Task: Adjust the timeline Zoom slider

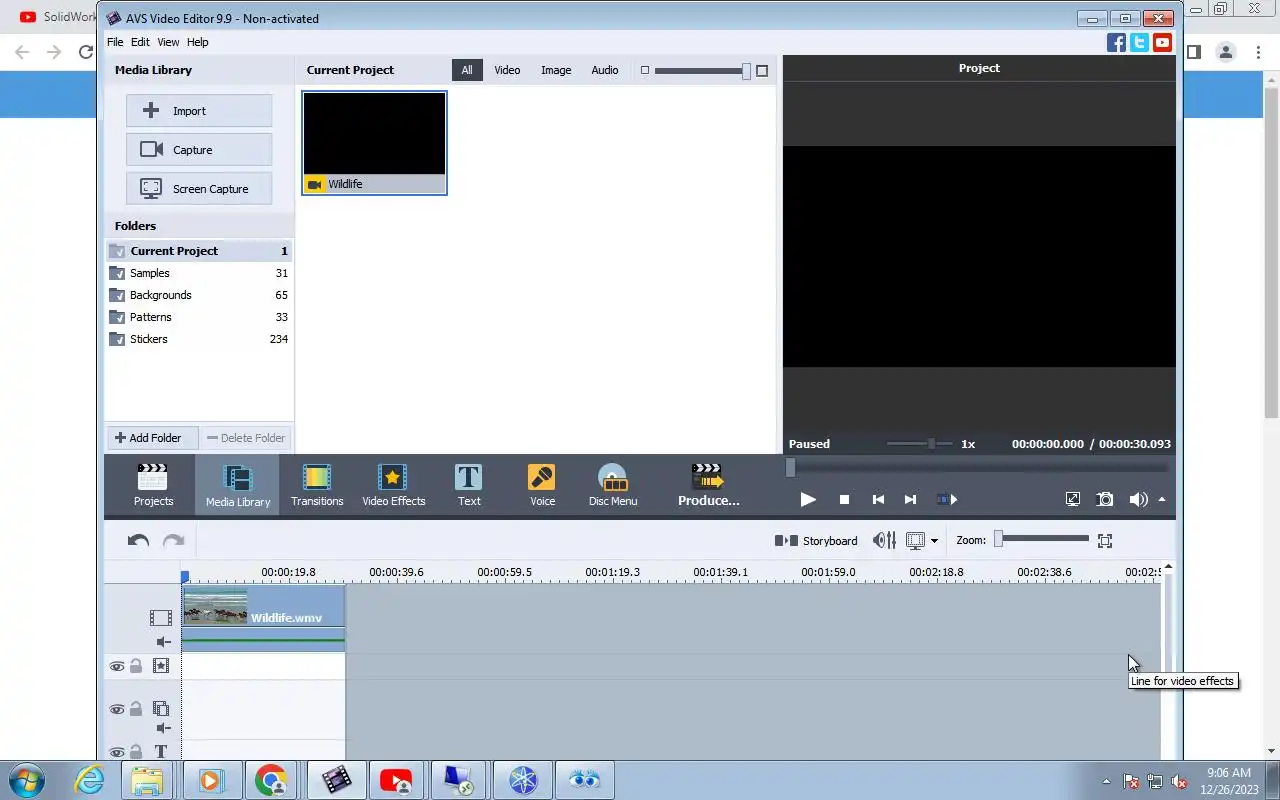Action: point(998,539)
